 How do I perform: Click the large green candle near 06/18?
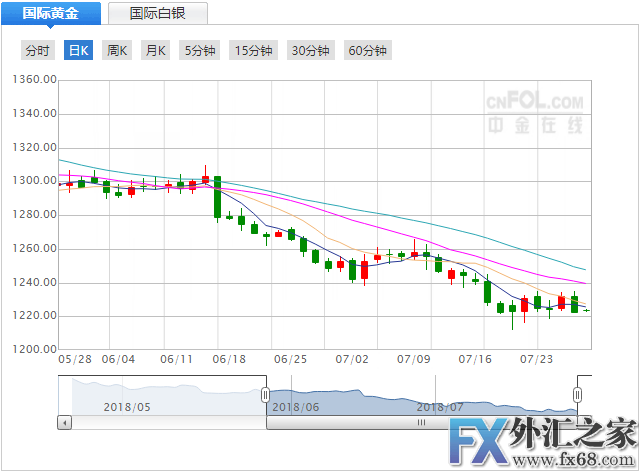pos(218,197)
